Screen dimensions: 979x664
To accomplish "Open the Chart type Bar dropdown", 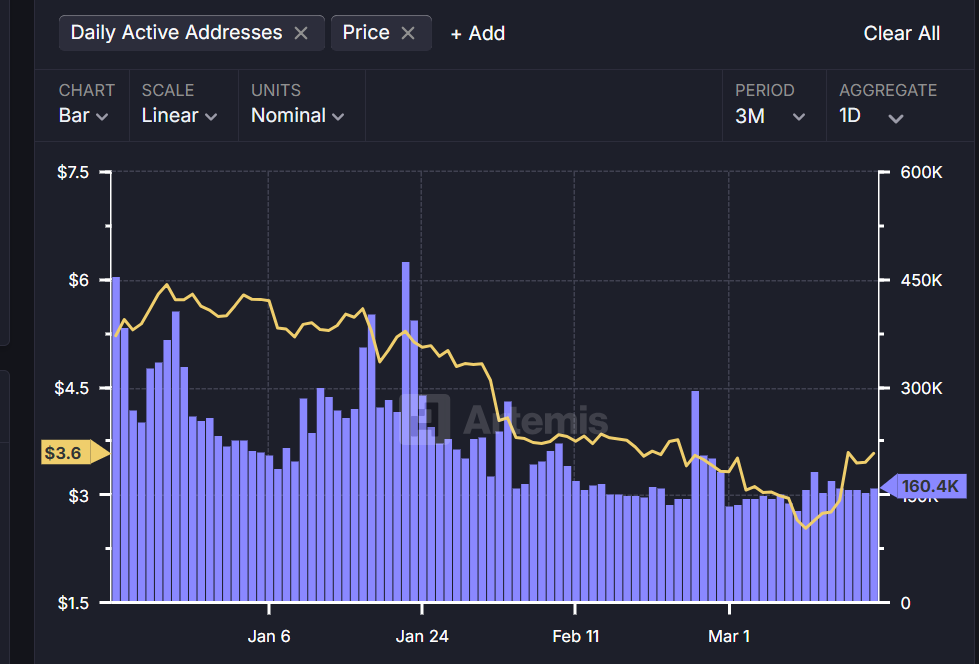I will point(84,116).
